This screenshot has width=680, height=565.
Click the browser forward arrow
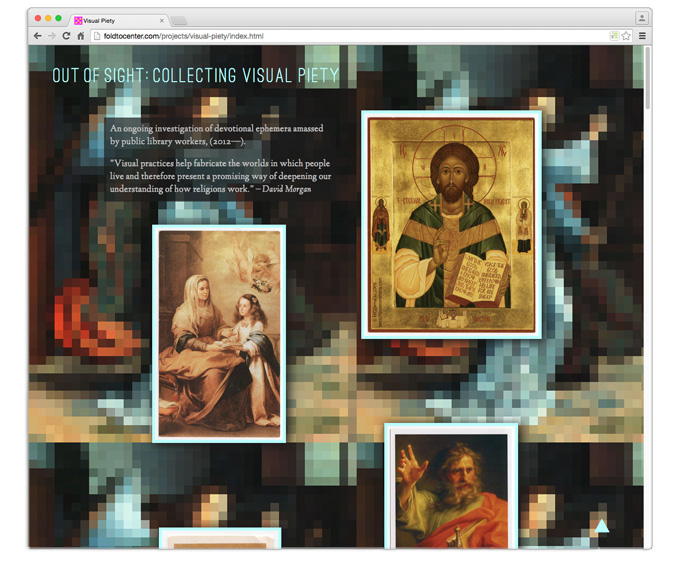[52, 36]
